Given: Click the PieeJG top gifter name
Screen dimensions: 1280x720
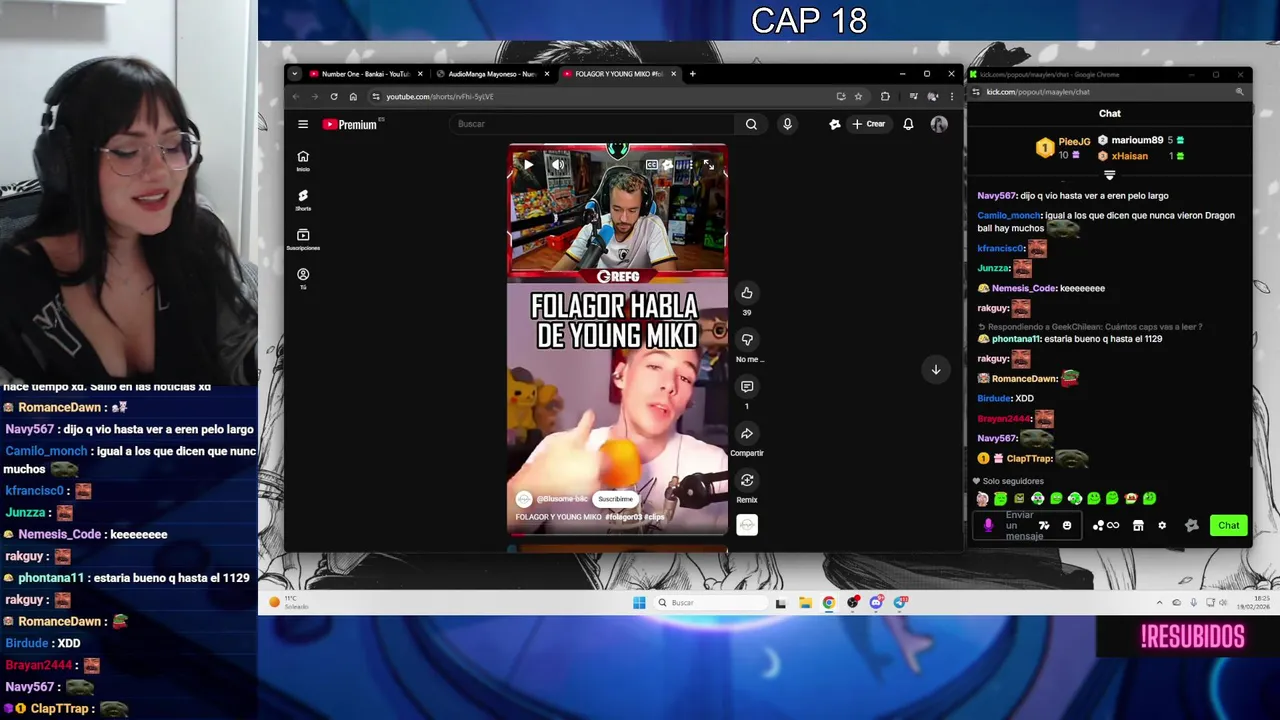Looking at the screenshot, I should [1074, 142].
